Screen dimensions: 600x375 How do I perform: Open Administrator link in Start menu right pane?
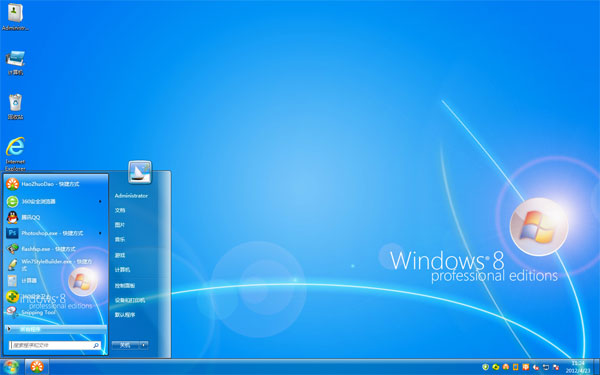[x=131, y=196]
